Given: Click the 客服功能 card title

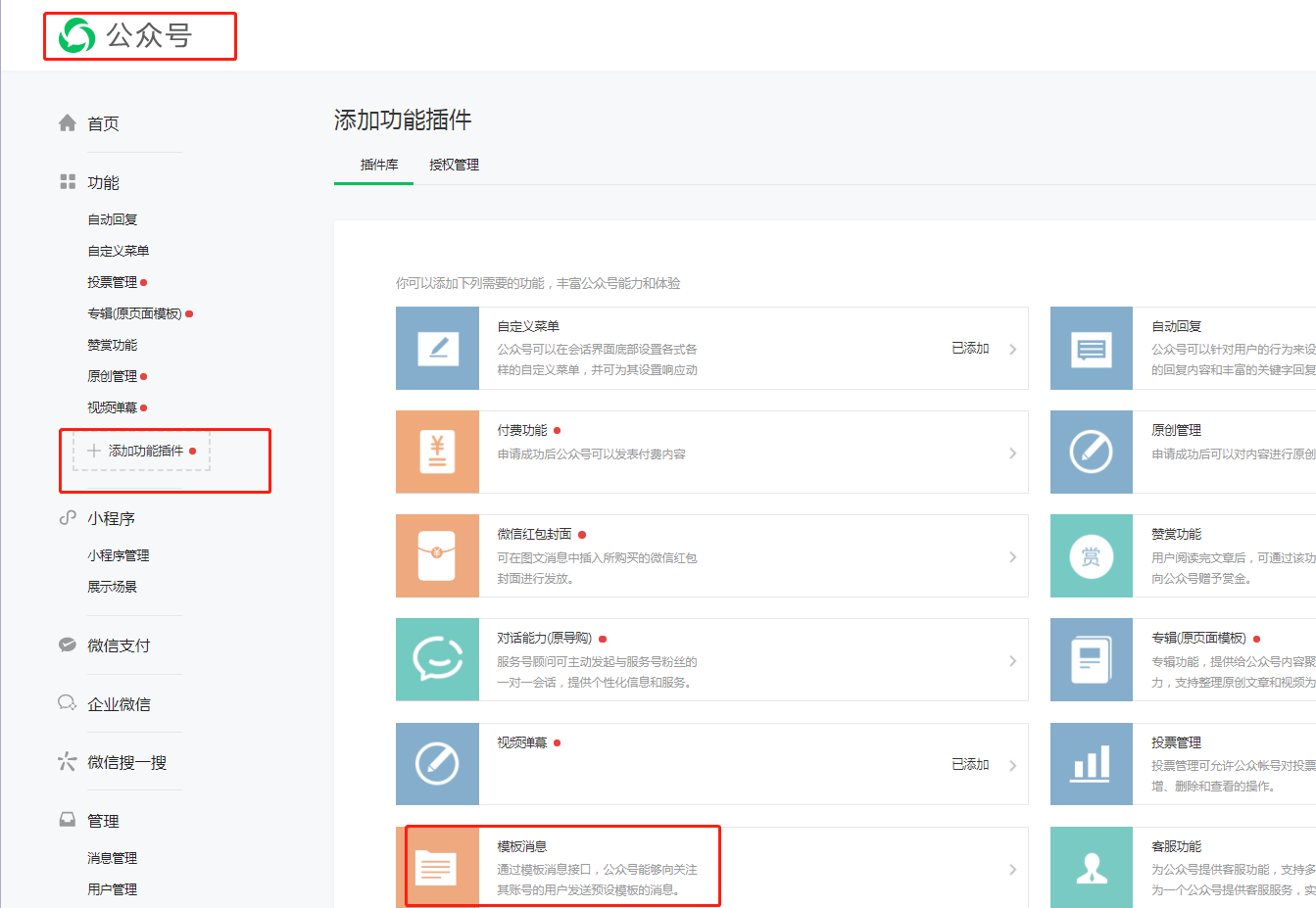Looking at the screenshot, I should tap(1177, 846).
